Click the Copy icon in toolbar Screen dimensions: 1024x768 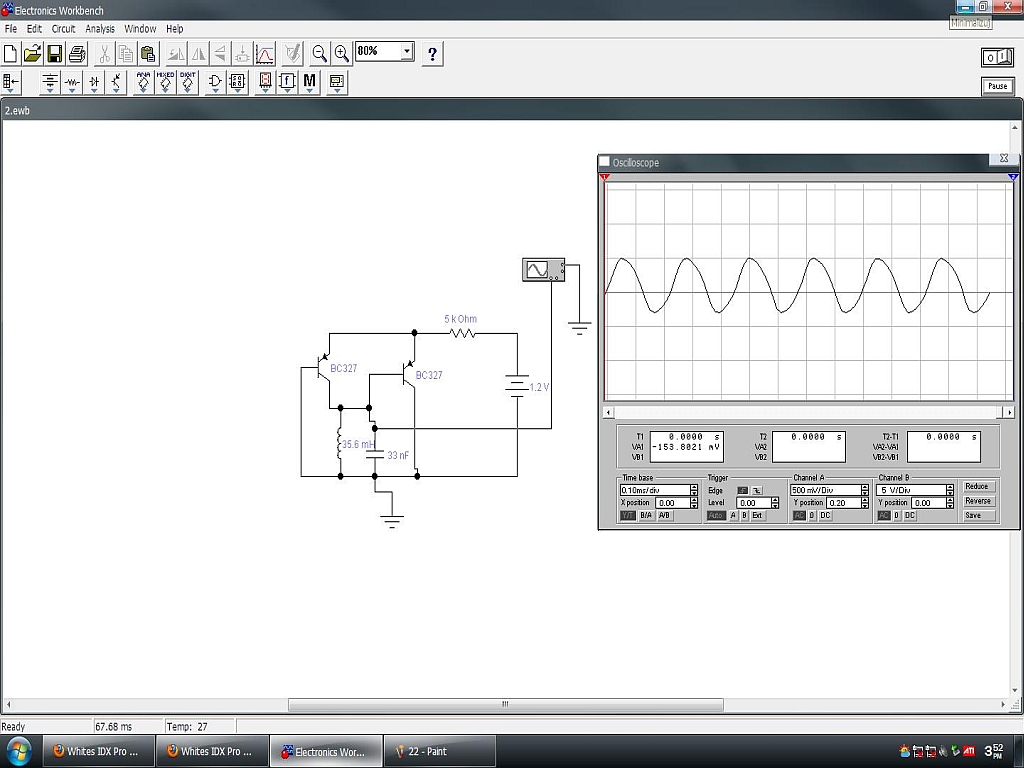point(126,54)
